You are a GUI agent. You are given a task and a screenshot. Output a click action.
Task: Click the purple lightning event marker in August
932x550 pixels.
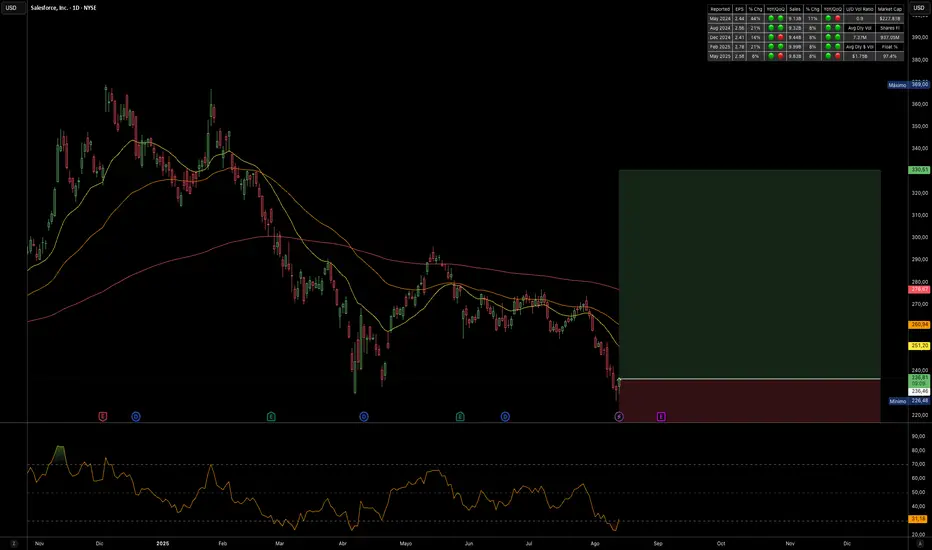click(619, 417)
